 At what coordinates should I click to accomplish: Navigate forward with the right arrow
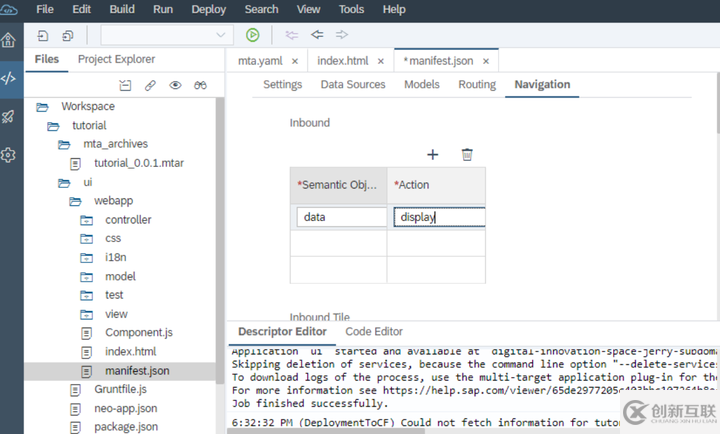342,34
